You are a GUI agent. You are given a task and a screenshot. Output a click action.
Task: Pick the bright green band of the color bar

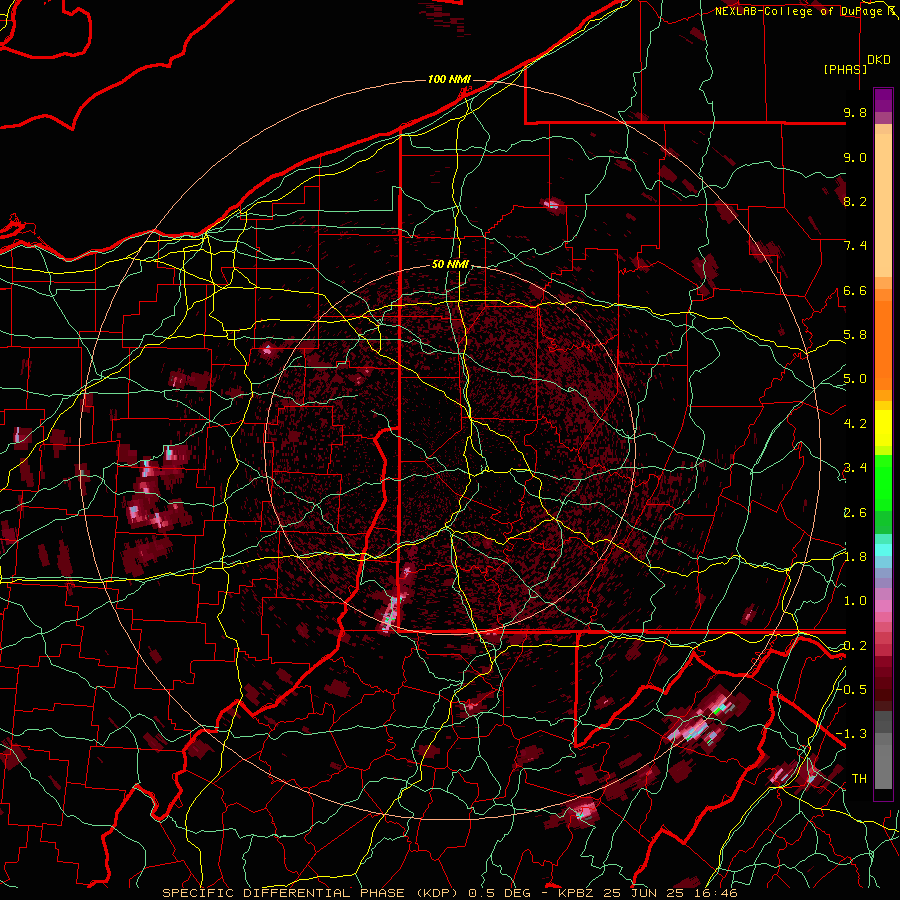(x=883, y=483)
